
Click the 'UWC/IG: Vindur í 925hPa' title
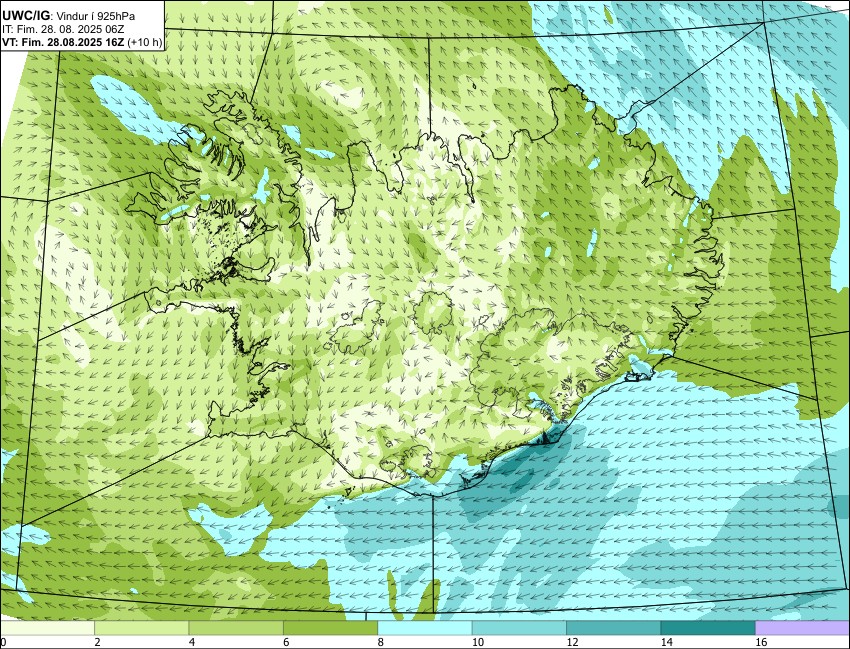point(69,16)
